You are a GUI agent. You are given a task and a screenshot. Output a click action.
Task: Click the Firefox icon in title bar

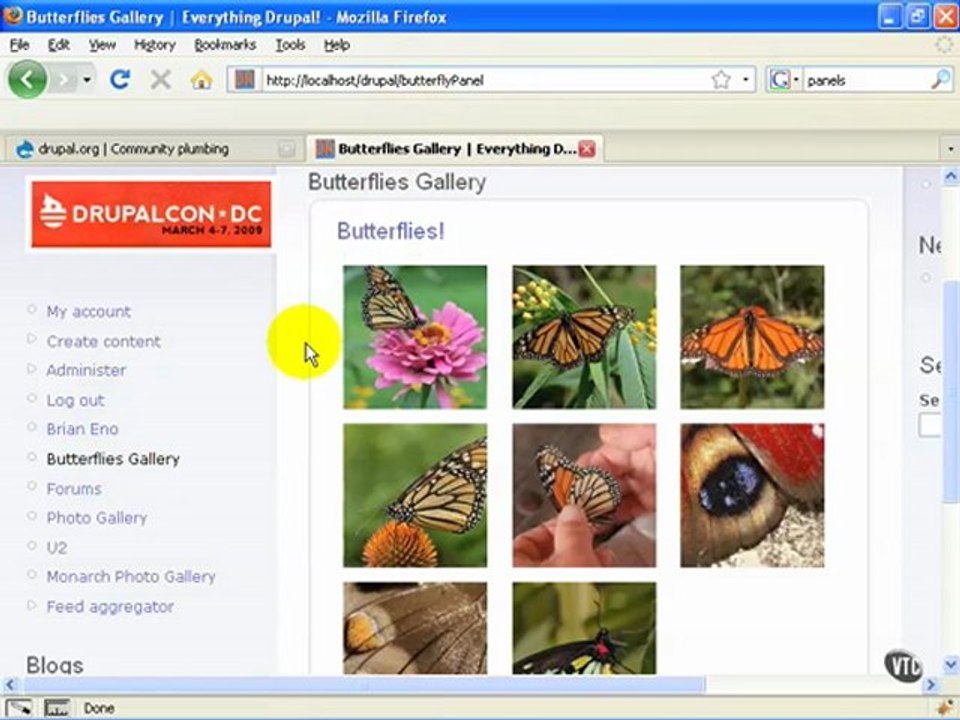pos(12,15)
